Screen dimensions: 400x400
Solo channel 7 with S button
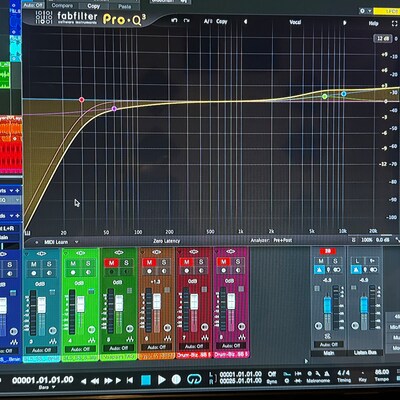click(201, 262)
